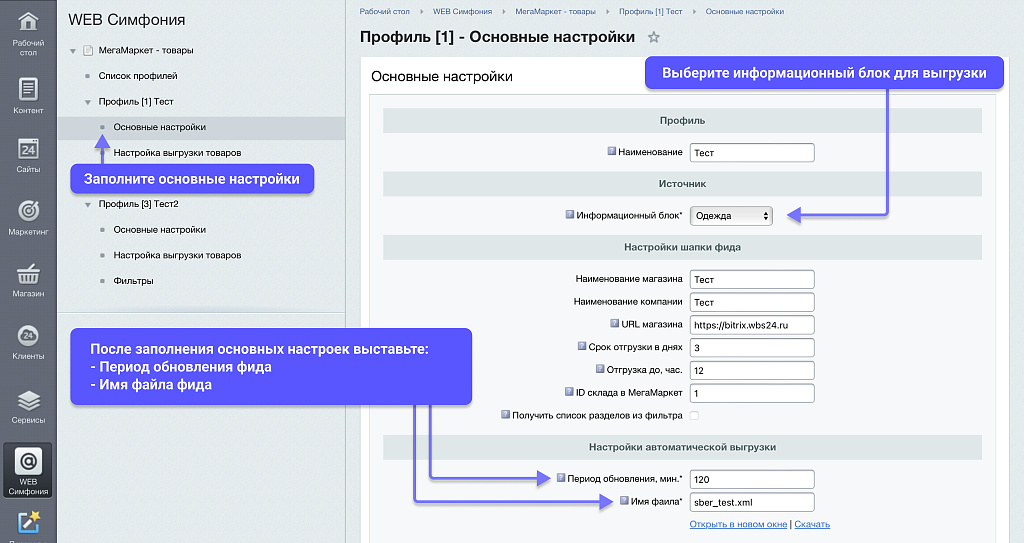Screen dimensions: 1024x543
Task: Click the 'Открыть в новом окне' link
Action: pos(738,524)
